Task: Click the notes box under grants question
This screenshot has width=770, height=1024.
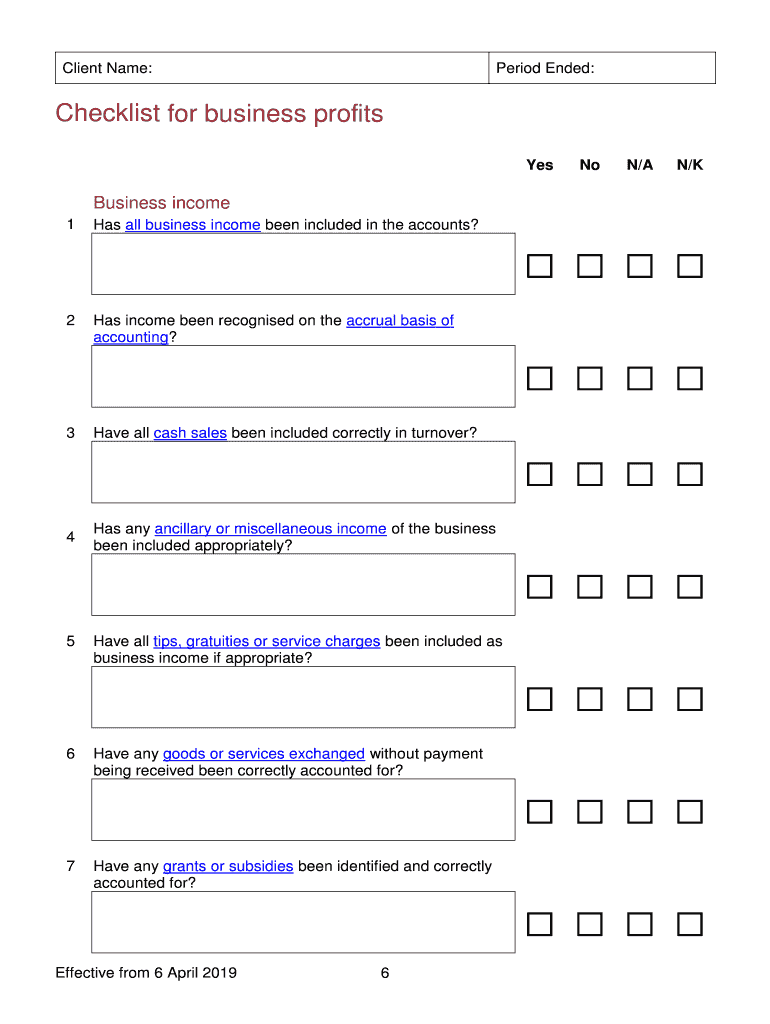Action: click(303, 922)
